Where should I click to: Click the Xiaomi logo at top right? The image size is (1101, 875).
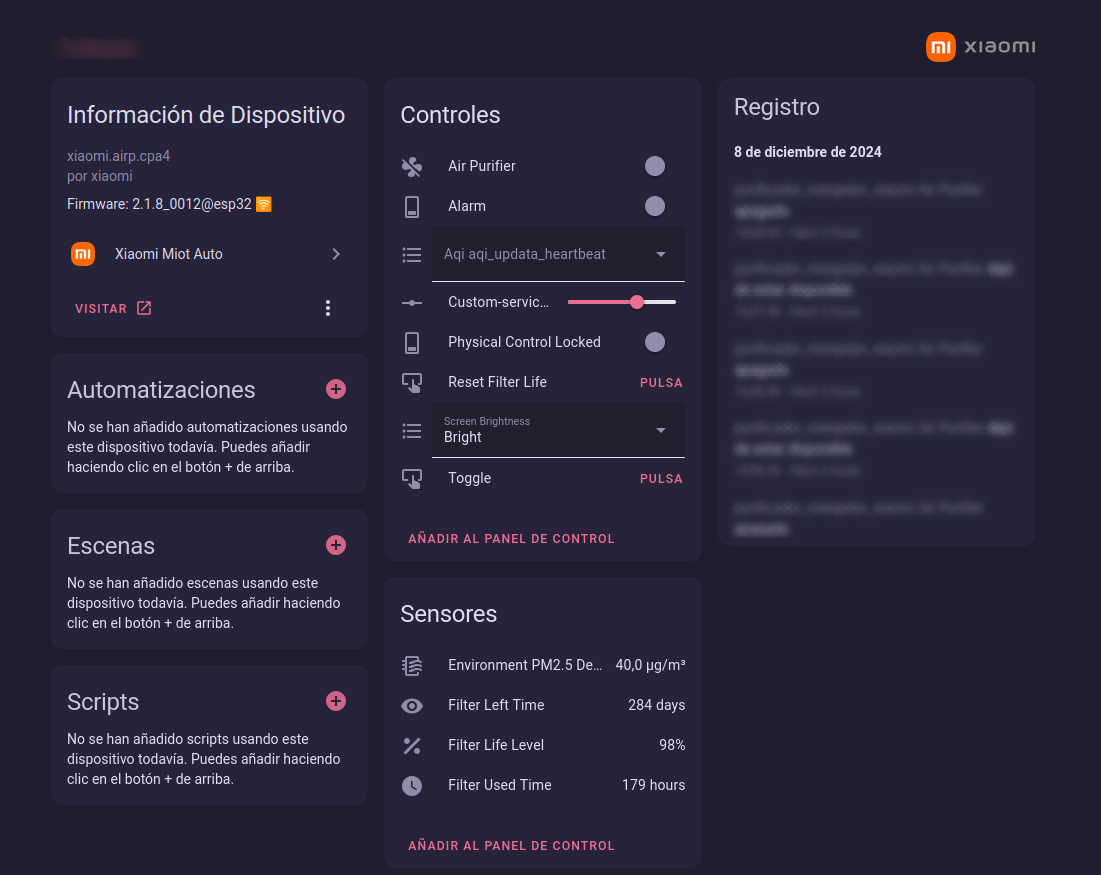click(x=980, y=47)
